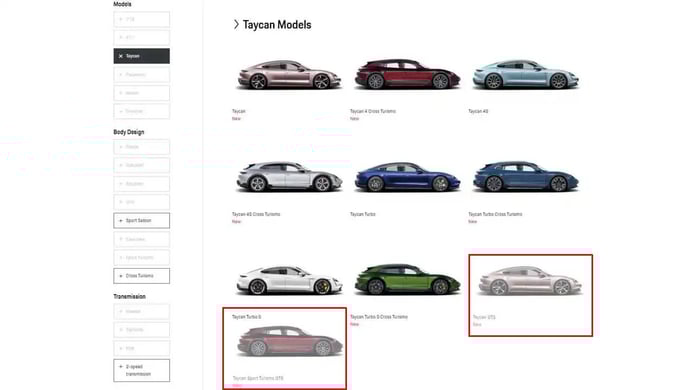Click New label under Taycan Turbo Cross Turismo
This screenshot has height=390, width=694.
[473, 221]
